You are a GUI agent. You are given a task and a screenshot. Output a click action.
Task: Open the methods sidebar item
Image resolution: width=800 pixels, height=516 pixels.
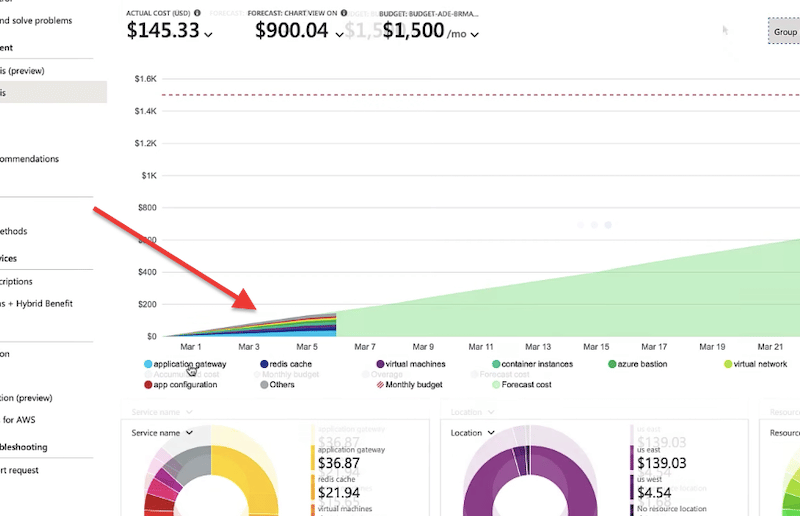pyautogui.click(x=14, y=231)
